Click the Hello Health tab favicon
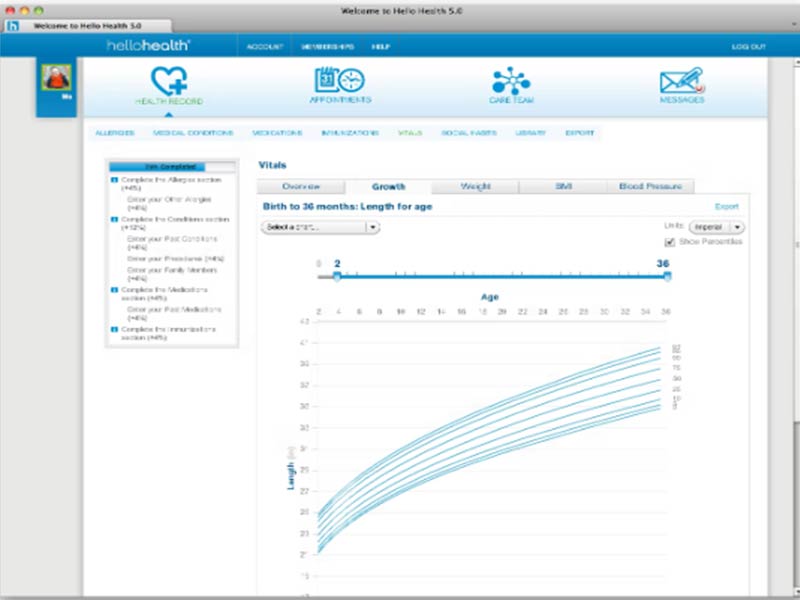Screen dimensions: 800x600 pos(13,26)
